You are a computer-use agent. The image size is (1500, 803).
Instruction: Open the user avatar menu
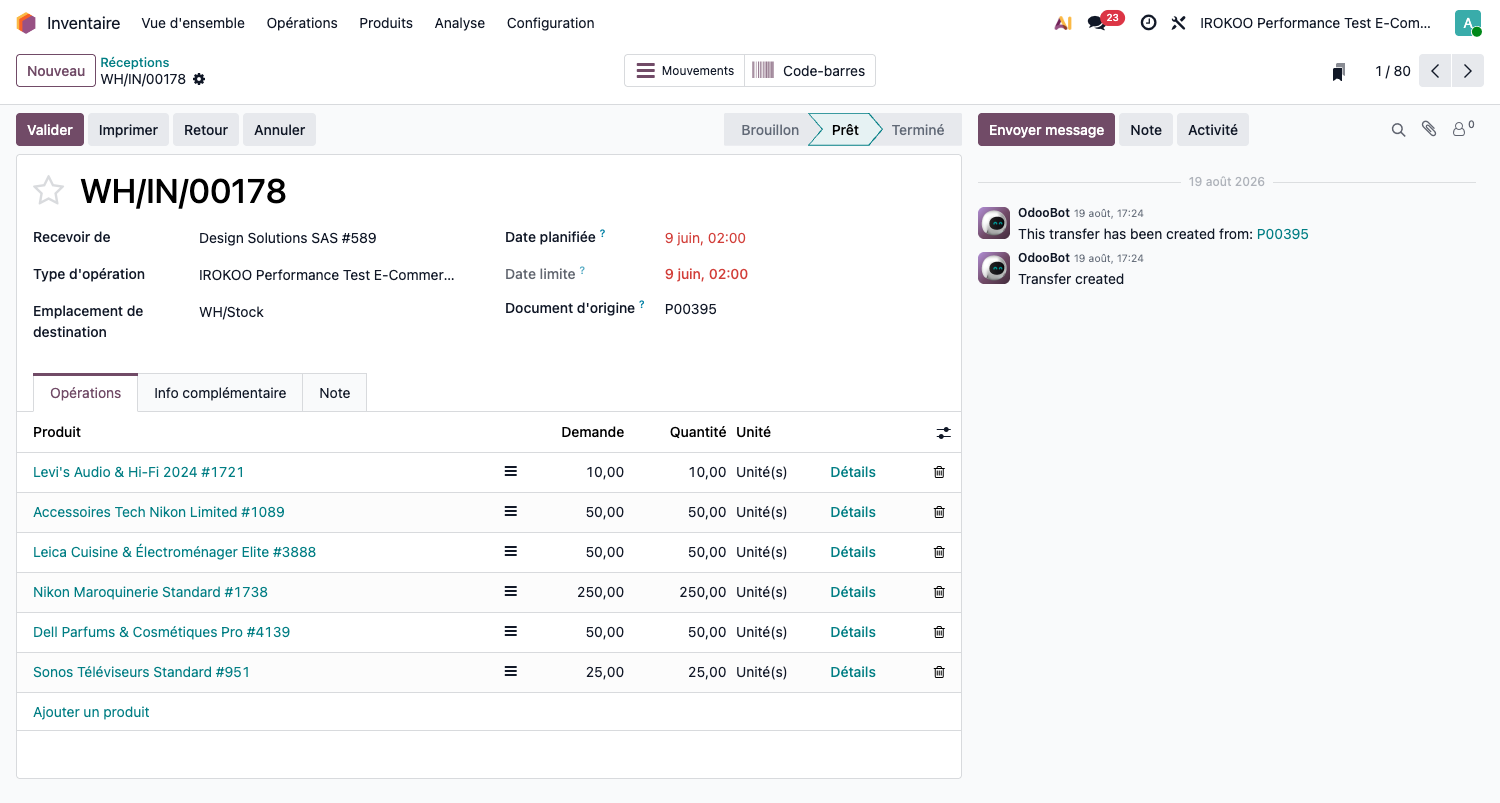(1467, 23)
